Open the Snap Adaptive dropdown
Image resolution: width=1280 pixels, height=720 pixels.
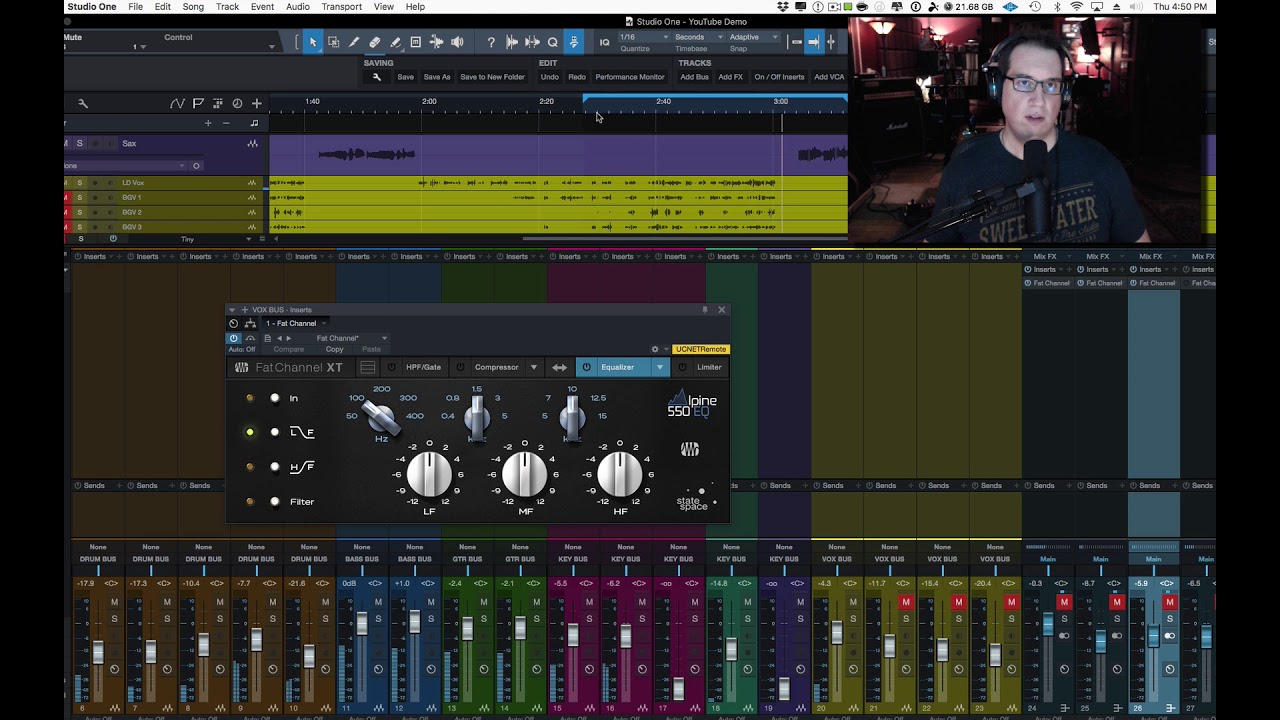[x=752, y=37]
